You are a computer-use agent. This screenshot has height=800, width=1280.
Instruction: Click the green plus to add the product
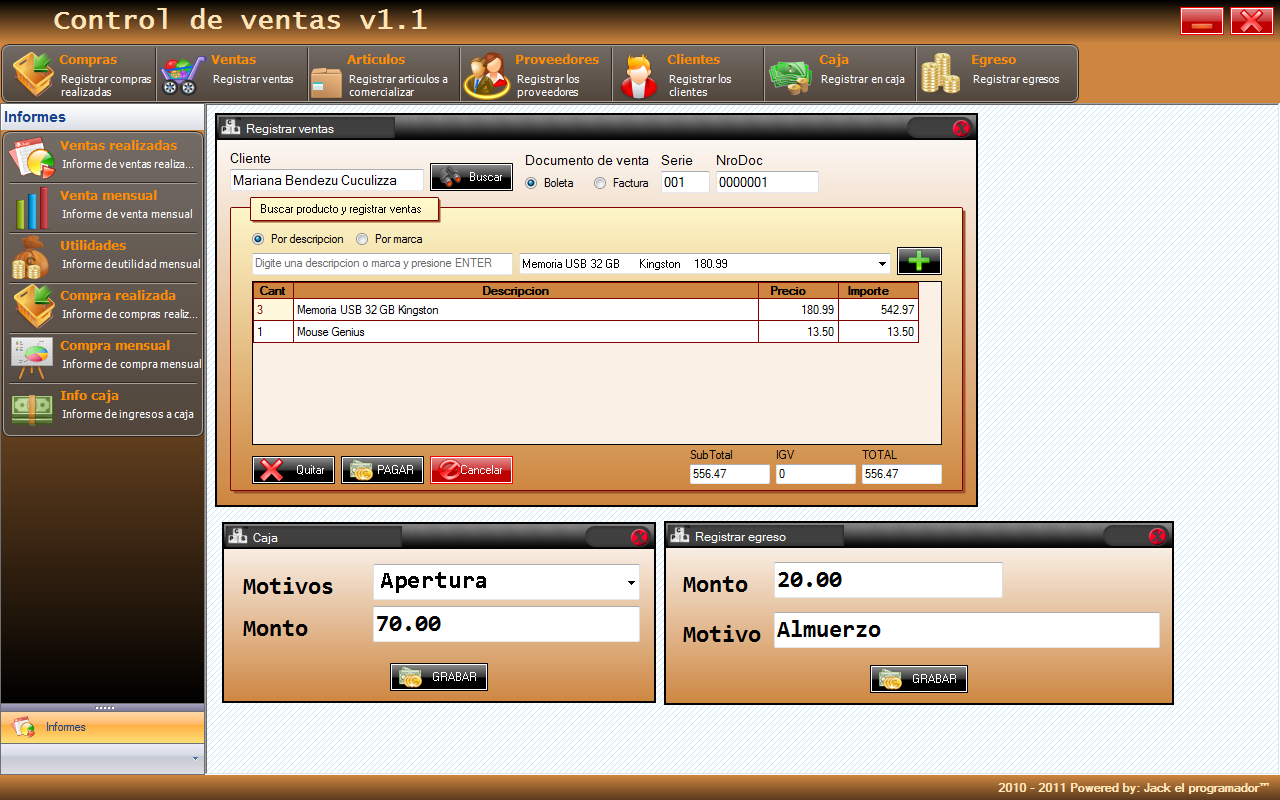click(919, 260)
